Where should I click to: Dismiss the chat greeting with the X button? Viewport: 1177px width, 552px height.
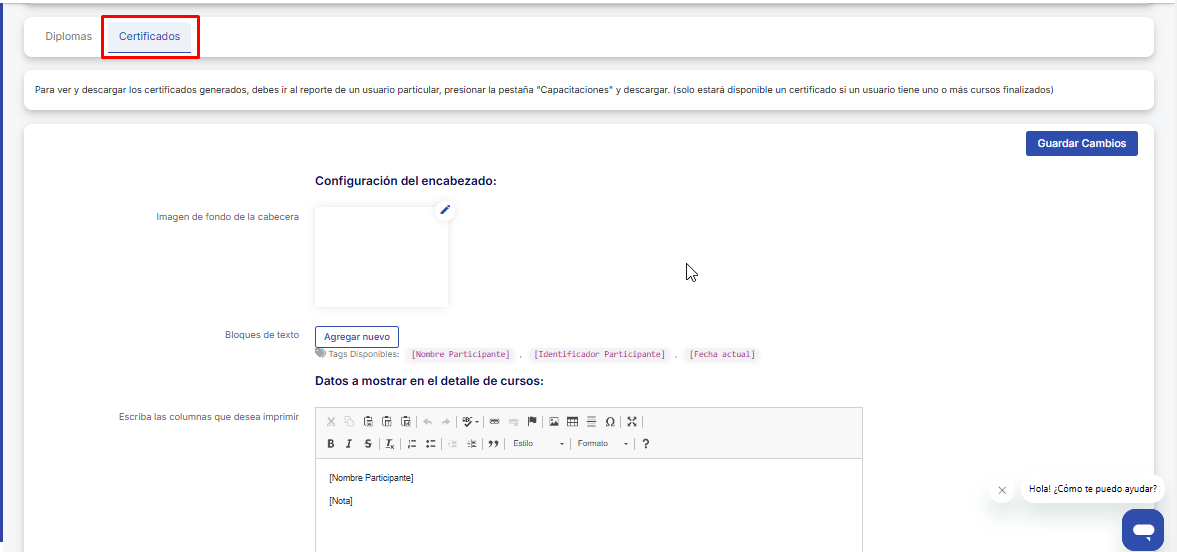coord(1002,490)
